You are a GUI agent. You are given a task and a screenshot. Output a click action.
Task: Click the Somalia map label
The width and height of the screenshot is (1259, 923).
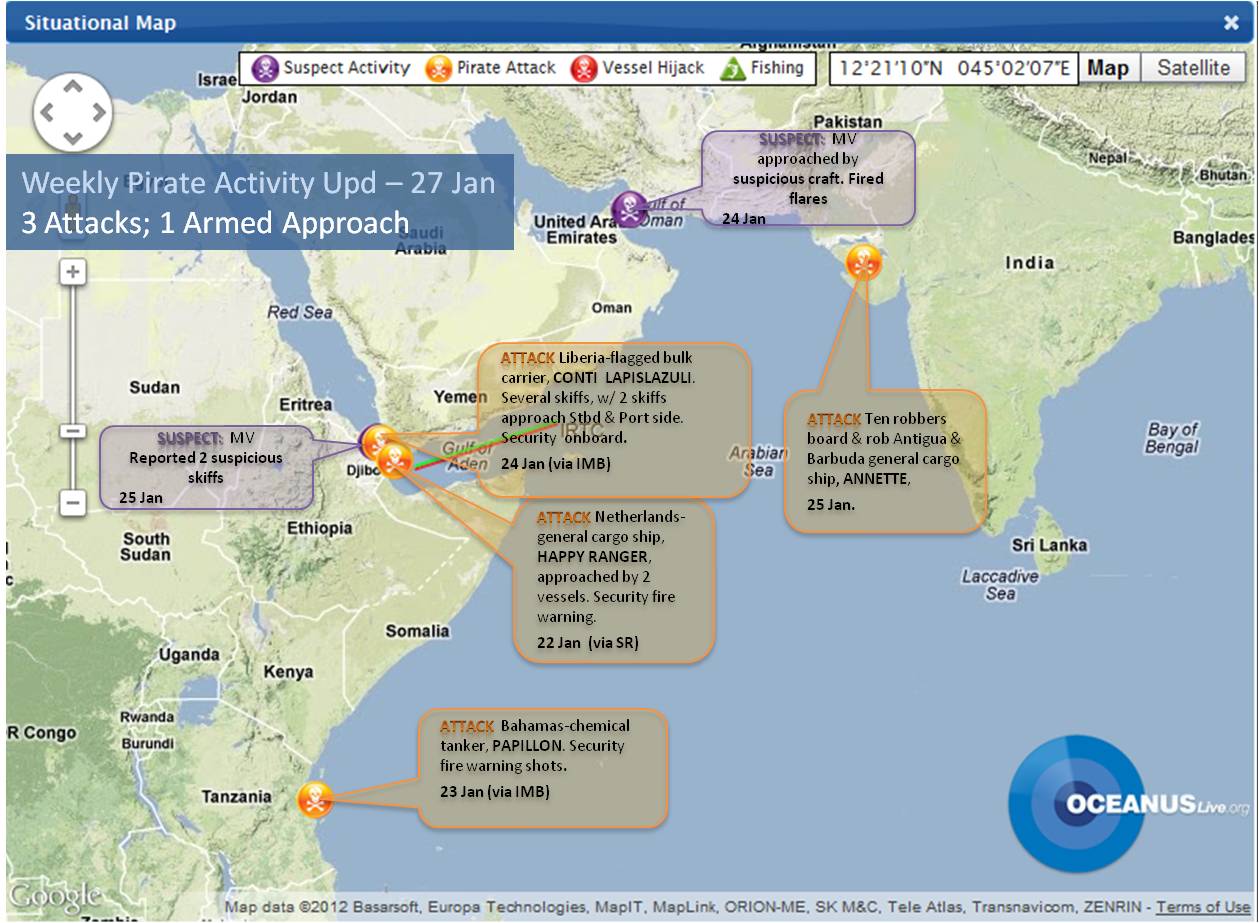coord(417,631)
